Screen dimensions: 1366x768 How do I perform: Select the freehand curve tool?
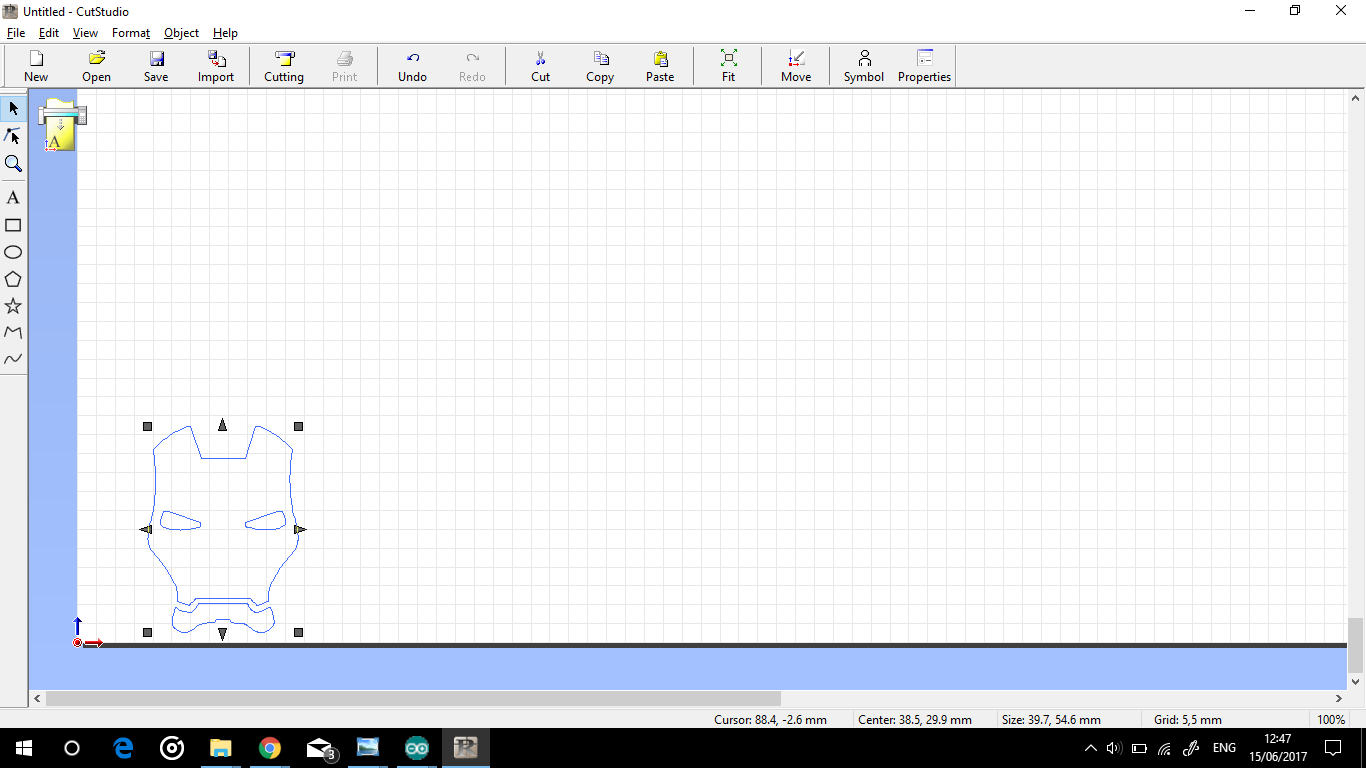click(x=13, y=359)
